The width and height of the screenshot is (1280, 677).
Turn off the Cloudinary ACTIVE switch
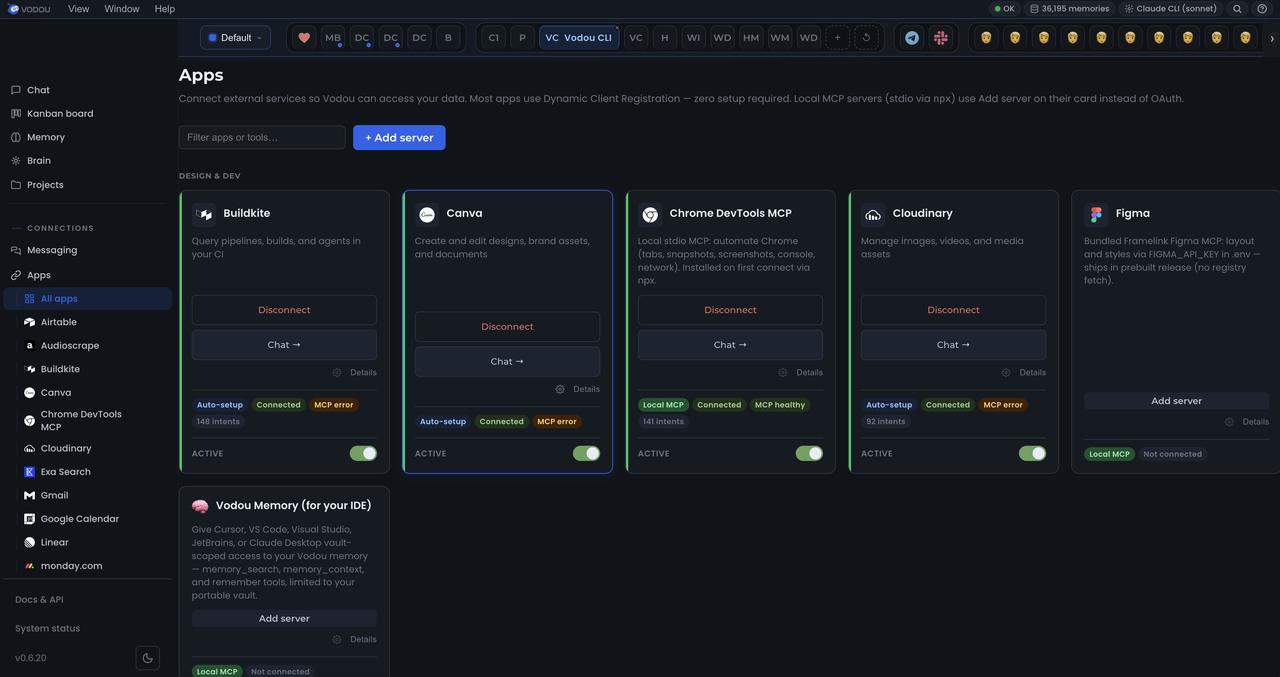[x=1032, y=454]
